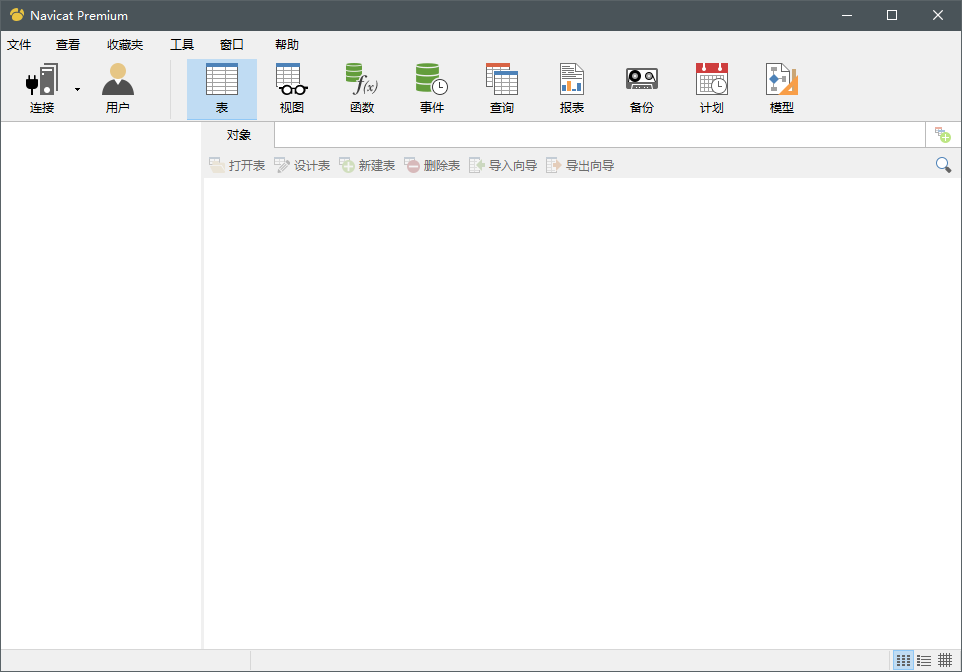Viewport: 962px width, 672px height.
Task: Open the Schedule (计划) section
Action: (712, 88)
